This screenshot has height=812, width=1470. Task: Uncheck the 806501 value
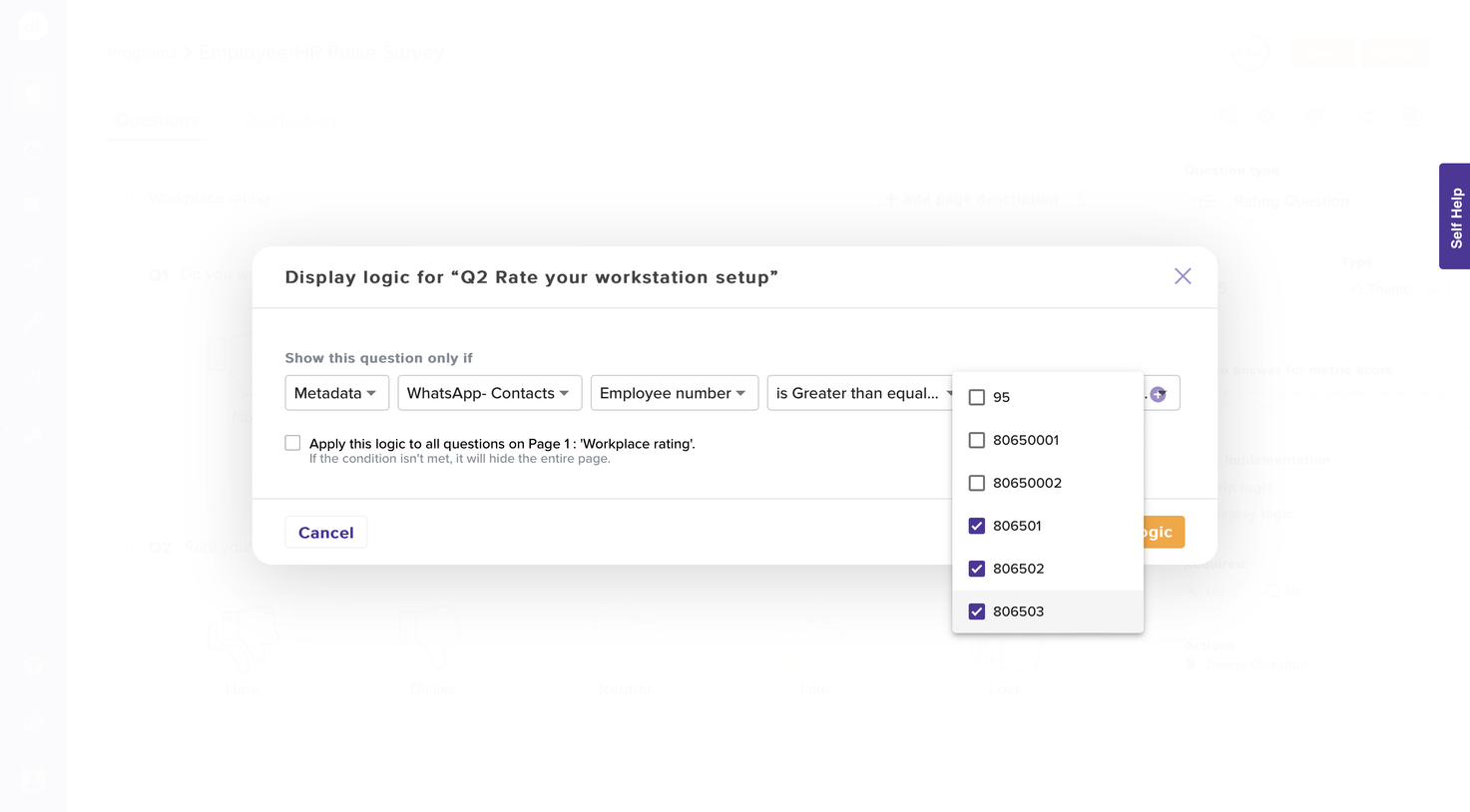(977, 526)
